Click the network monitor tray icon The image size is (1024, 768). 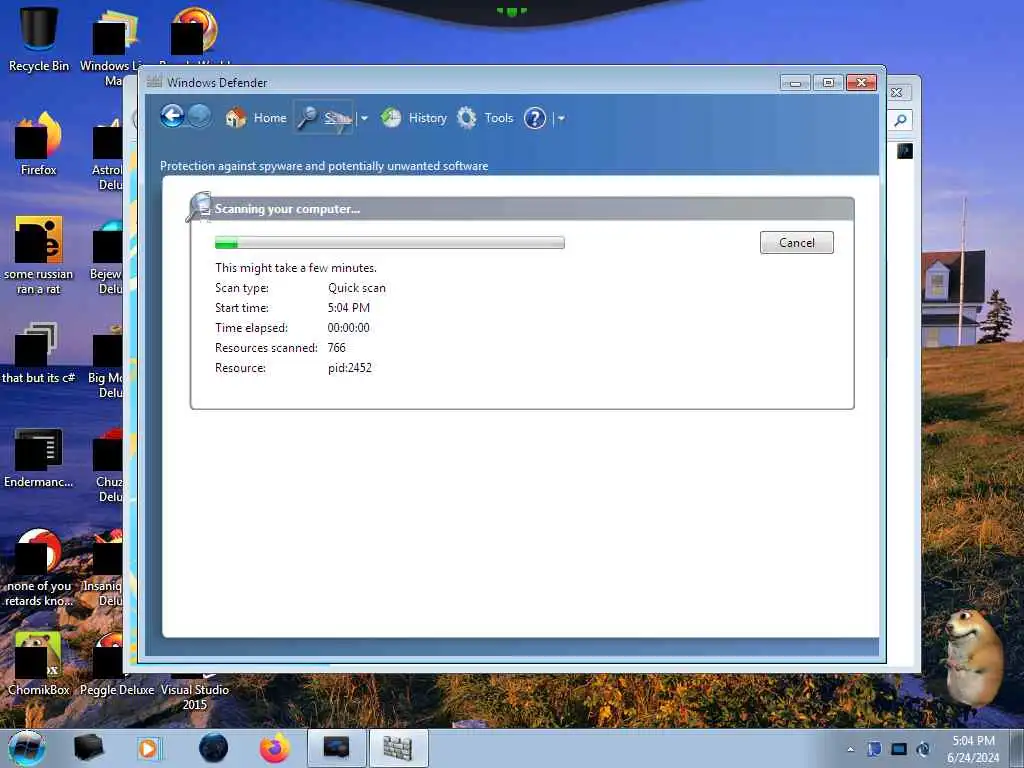pos(899,749)
